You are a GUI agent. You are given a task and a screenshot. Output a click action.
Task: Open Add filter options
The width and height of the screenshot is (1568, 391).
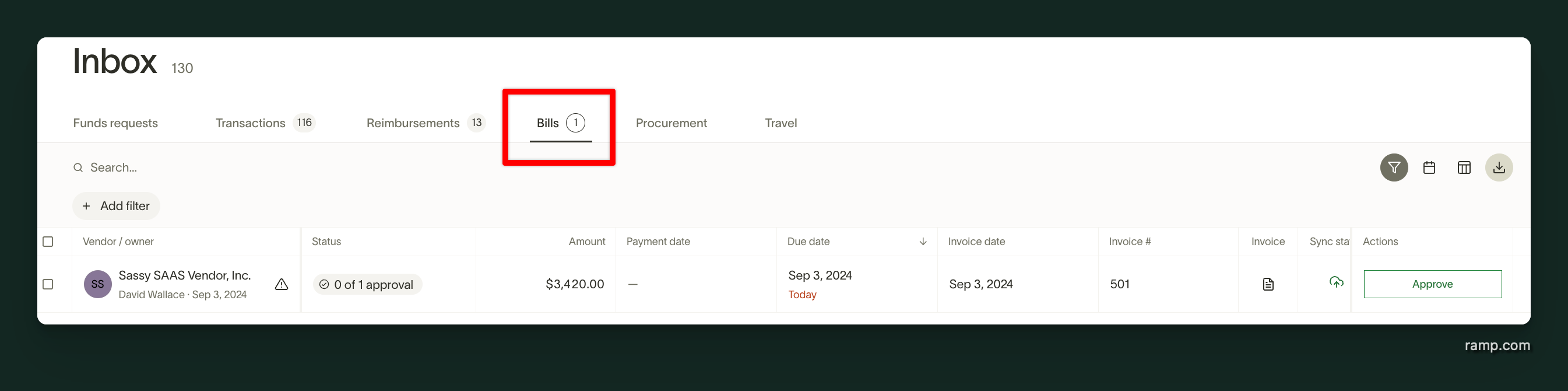[115, 206]
